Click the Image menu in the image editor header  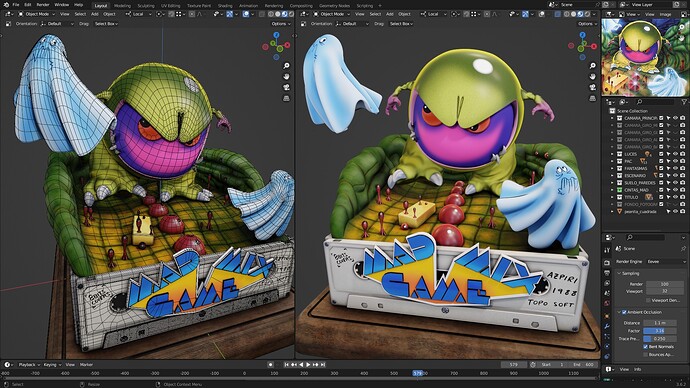tap(665, 14)
